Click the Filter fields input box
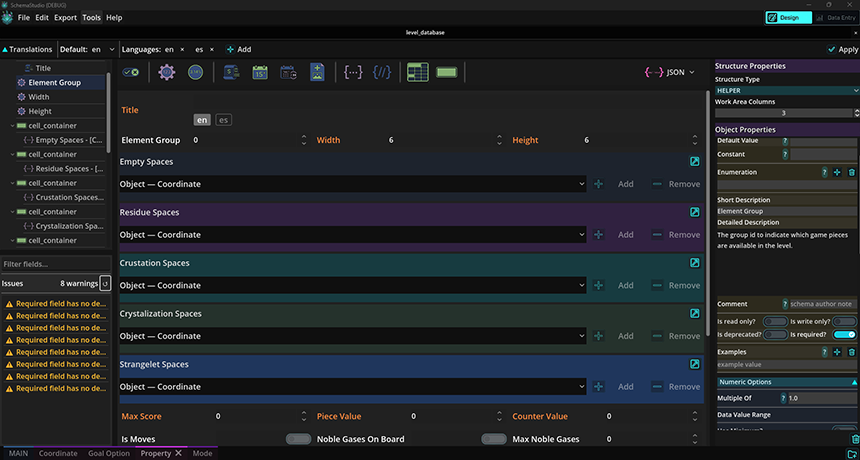The image size is (860, 460). tap(55, 264)
